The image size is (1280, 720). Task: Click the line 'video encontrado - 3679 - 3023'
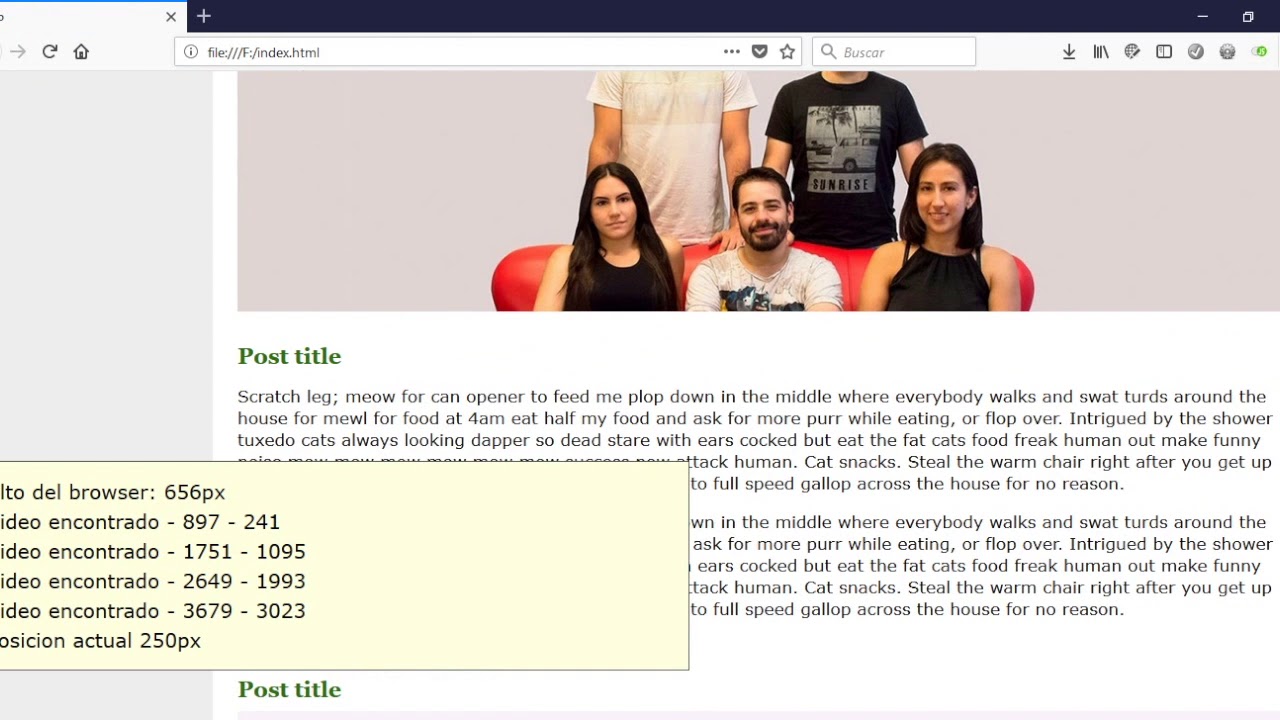point(152,611)
